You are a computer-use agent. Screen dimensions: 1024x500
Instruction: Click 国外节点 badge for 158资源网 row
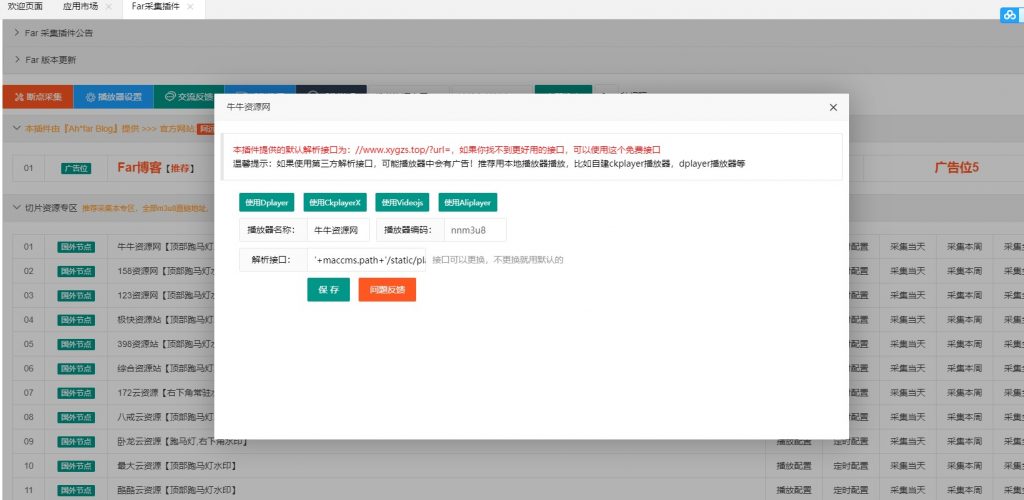(x=76, y=271)
